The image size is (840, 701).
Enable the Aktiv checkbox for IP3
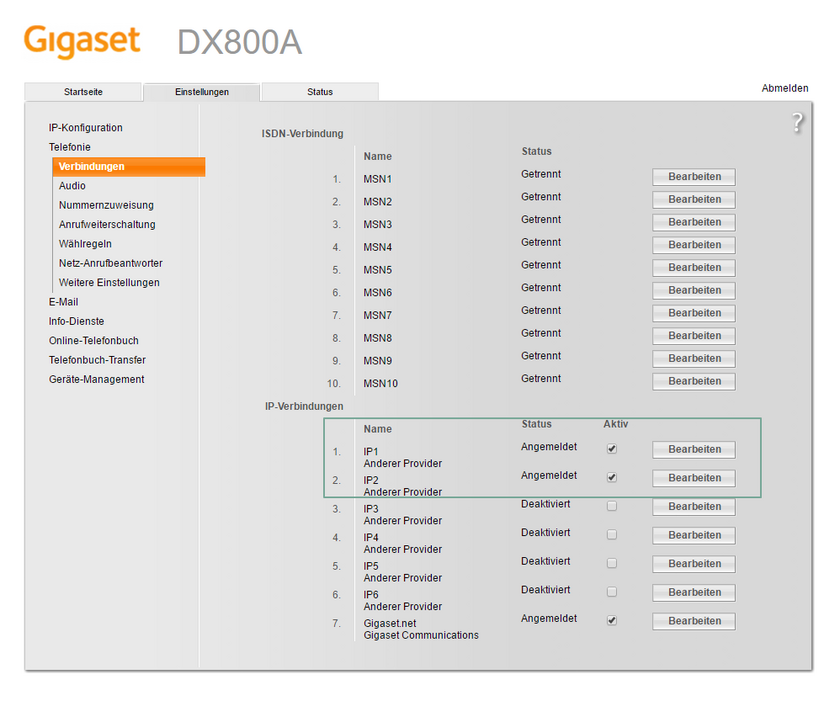coord(613,505)
